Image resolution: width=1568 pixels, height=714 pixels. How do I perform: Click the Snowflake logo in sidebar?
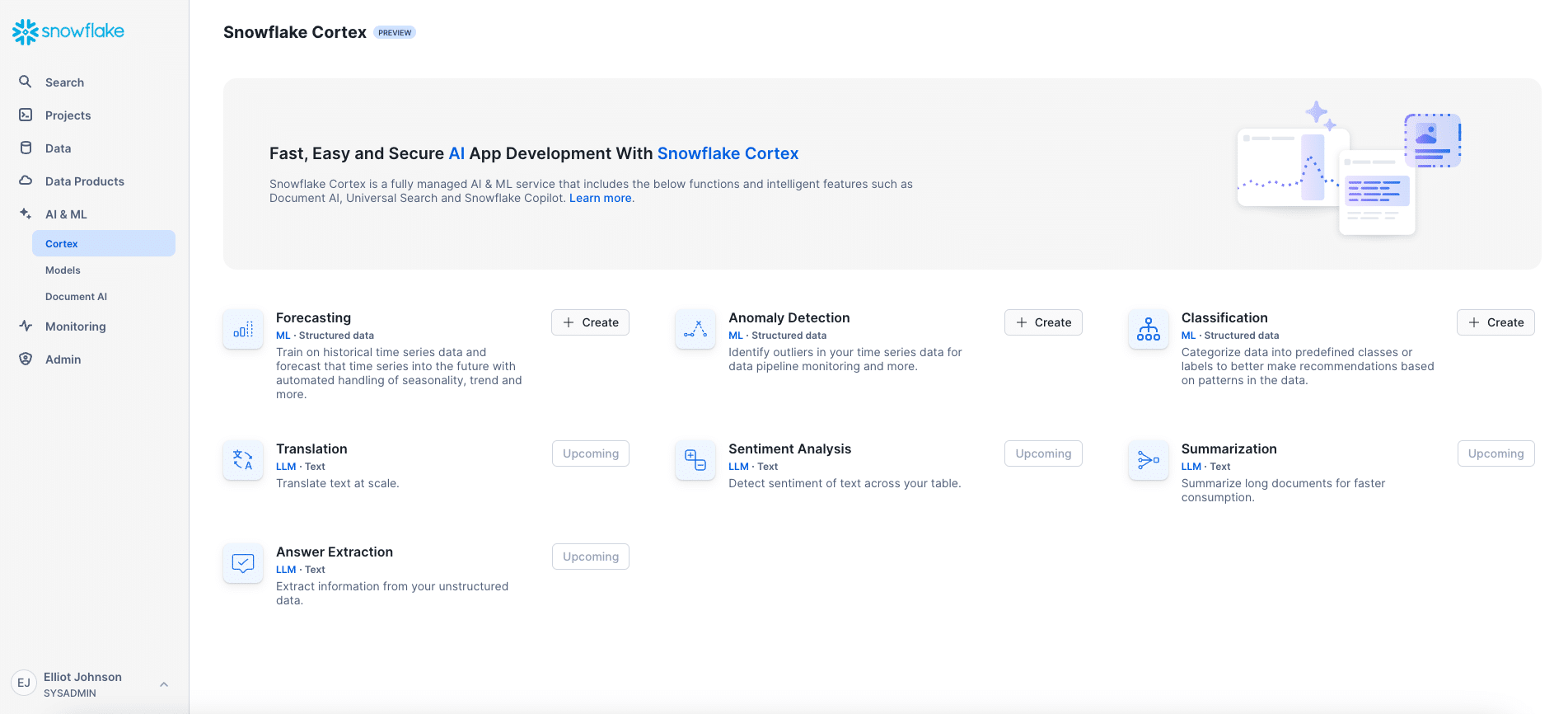[68, 31]
